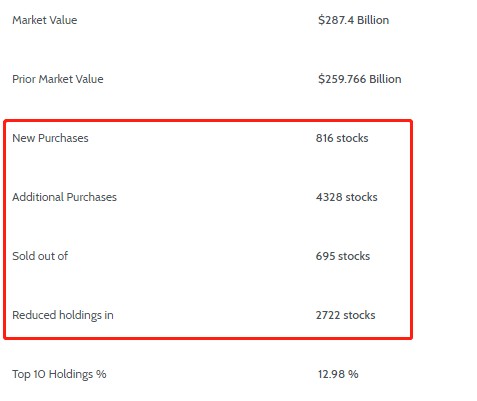Image resolution: width=477 pixels, height=401 pixels.
Task: Select the $287.4 Billion value
Action: pos(353,20)
